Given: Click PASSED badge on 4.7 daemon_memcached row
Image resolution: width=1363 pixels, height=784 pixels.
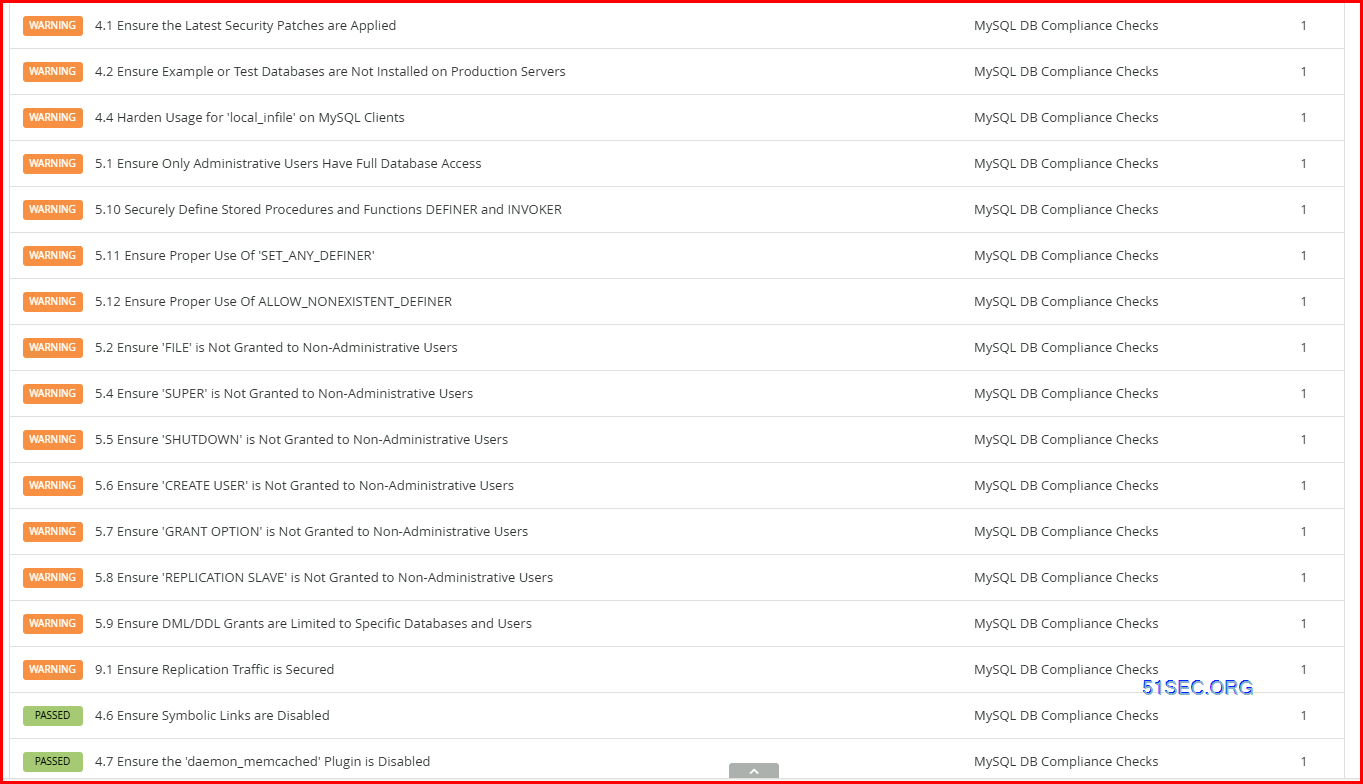Looking at the screenshot, I should pyautogui.click(x=53, y=762).
